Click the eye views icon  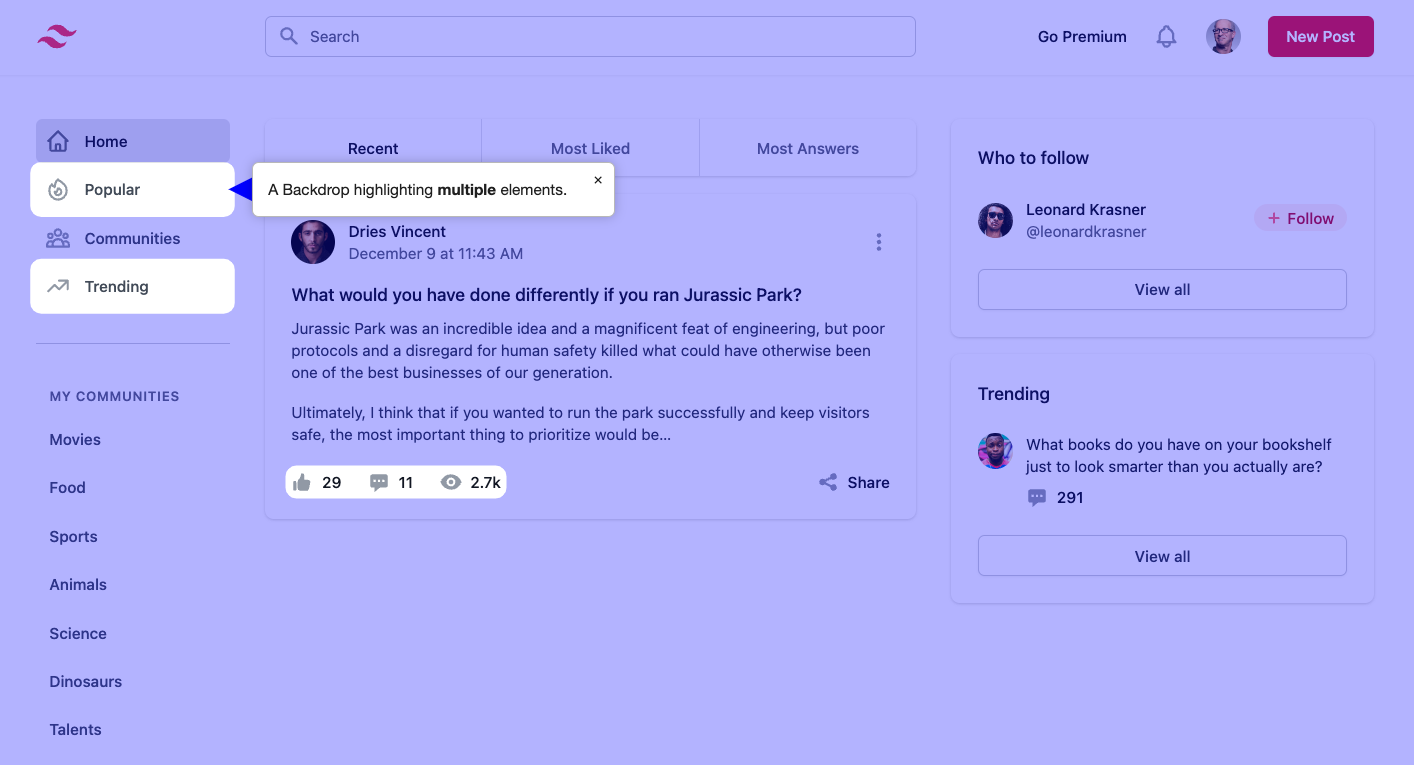451,483
